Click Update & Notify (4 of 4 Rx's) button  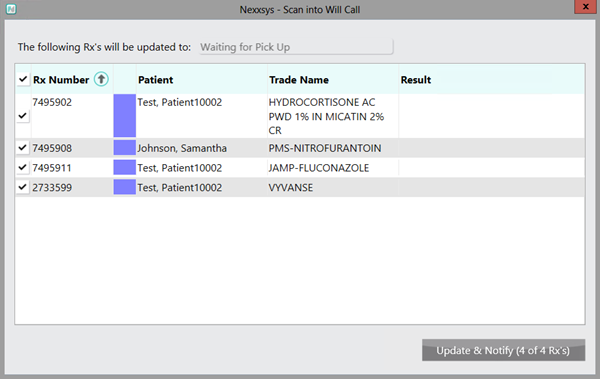(x=503, y=350)
